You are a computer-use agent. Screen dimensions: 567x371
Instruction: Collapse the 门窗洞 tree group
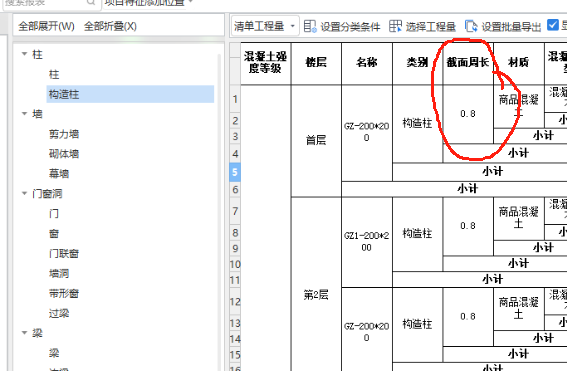(x=25, y=193)
